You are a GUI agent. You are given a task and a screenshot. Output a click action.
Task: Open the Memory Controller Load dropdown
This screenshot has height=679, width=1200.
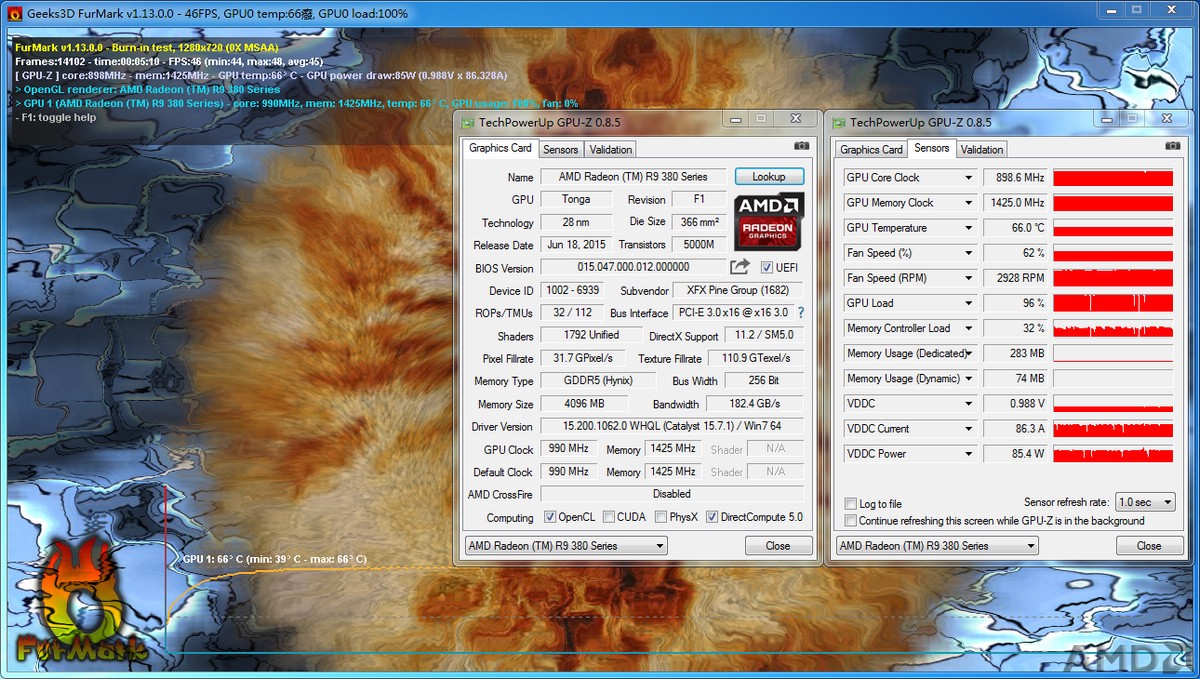[968, 328]
